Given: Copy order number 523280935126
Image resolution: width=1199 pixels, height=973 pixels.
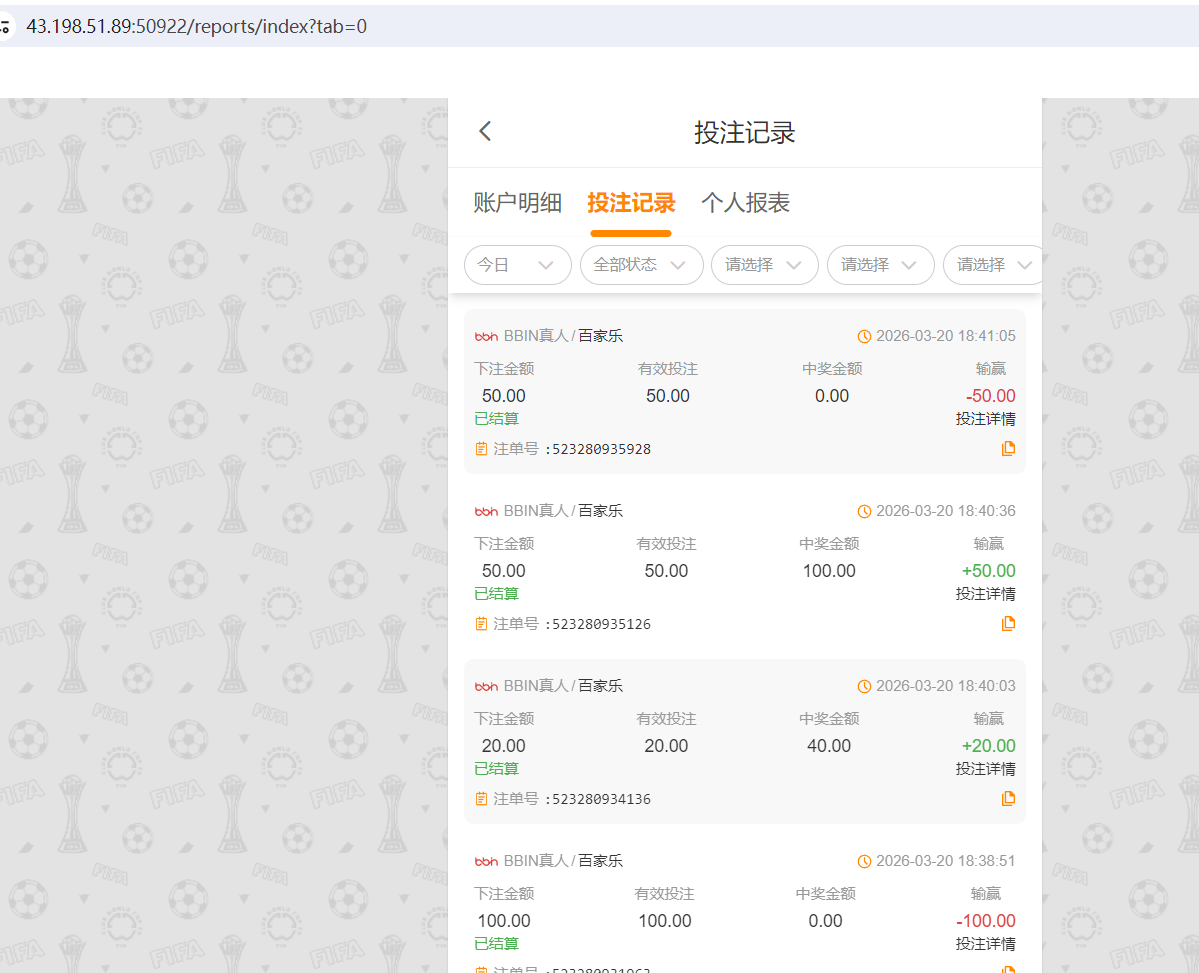Looking at the screenshot, I should coord(1008,623).
